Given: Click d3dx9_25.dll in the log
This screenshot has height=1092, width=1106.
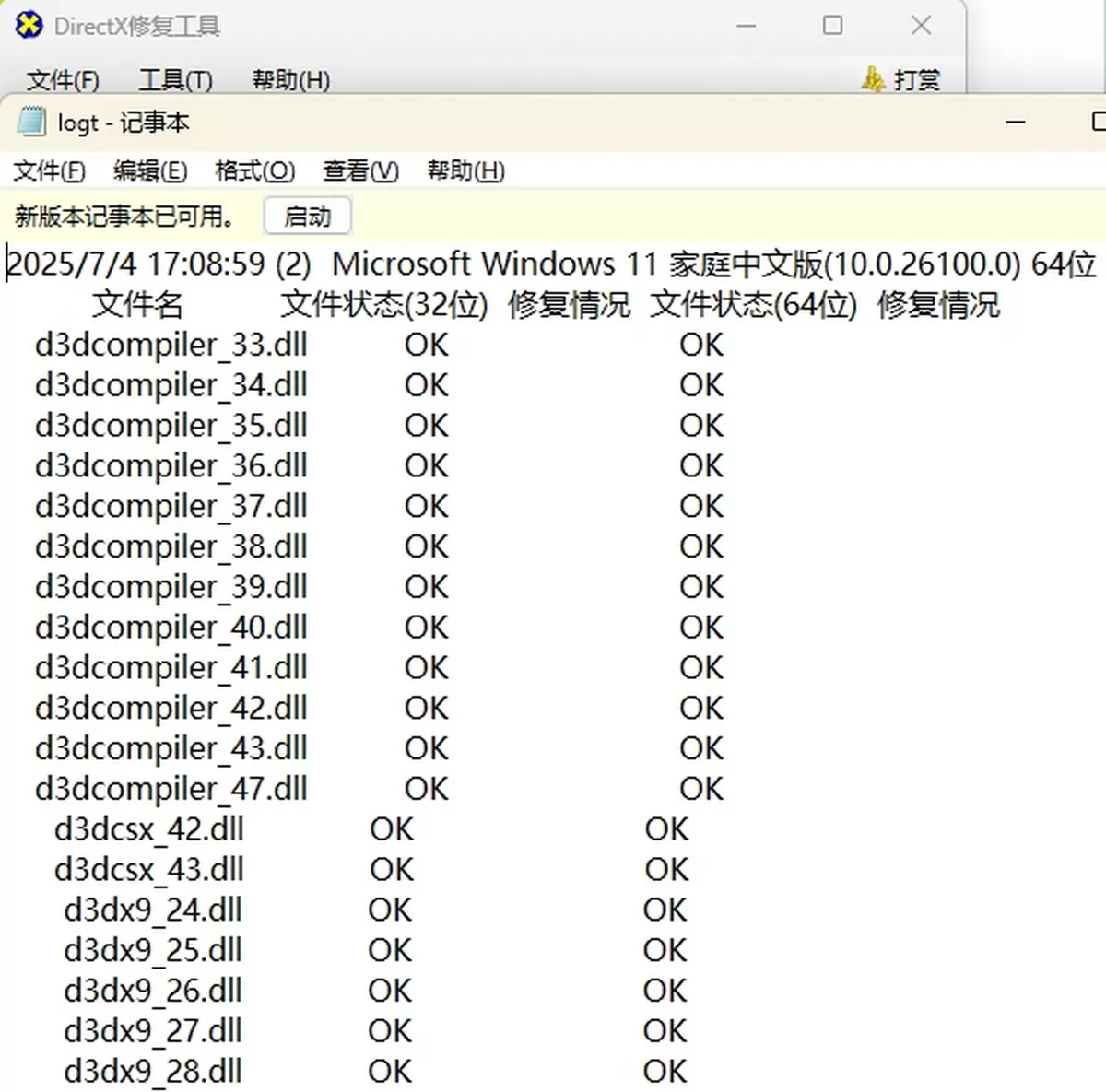Looking at the screenshot, I should pyautogui.click(x=153, y=951).
